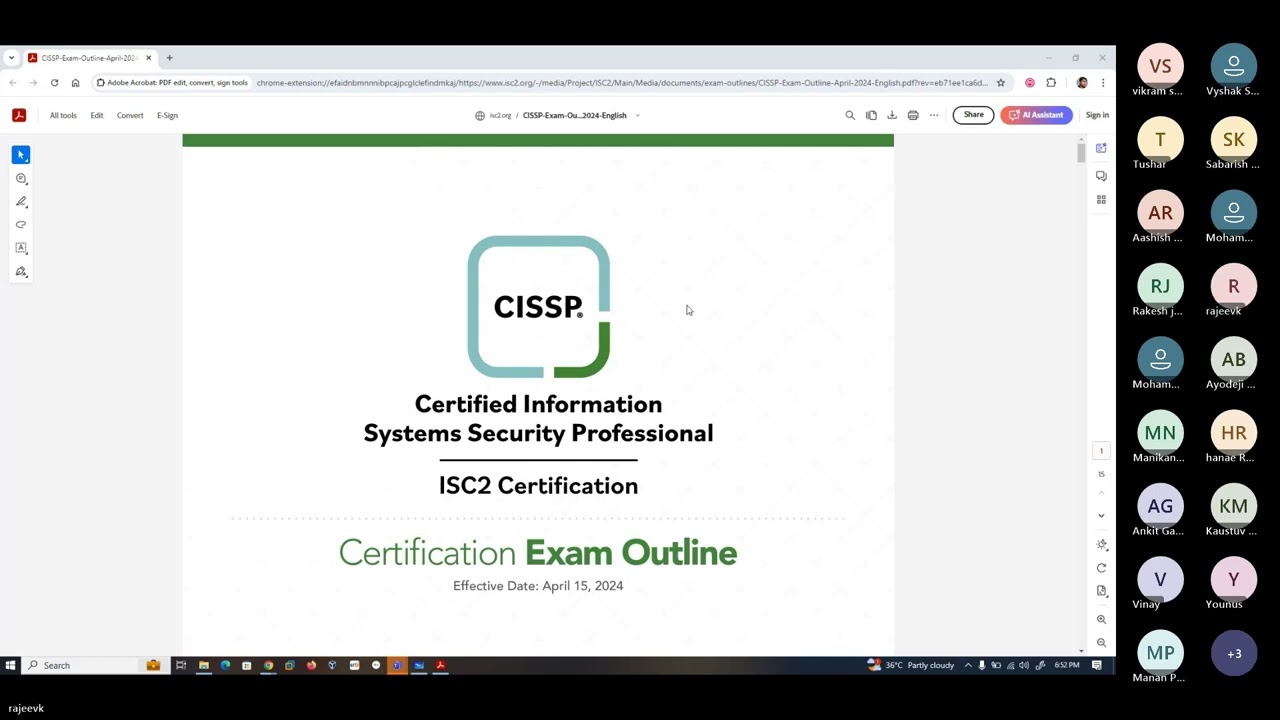Close the CISSP-Exam-Outline browser tab

(149, 58)
